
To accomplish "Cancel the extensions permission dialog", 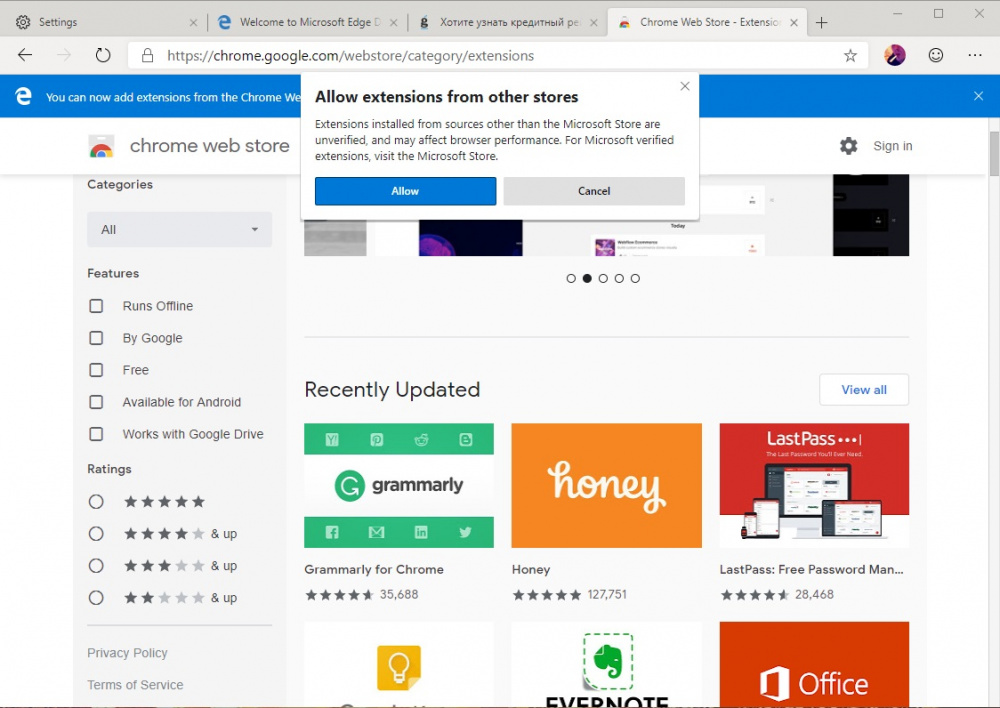I will point(594,191).
